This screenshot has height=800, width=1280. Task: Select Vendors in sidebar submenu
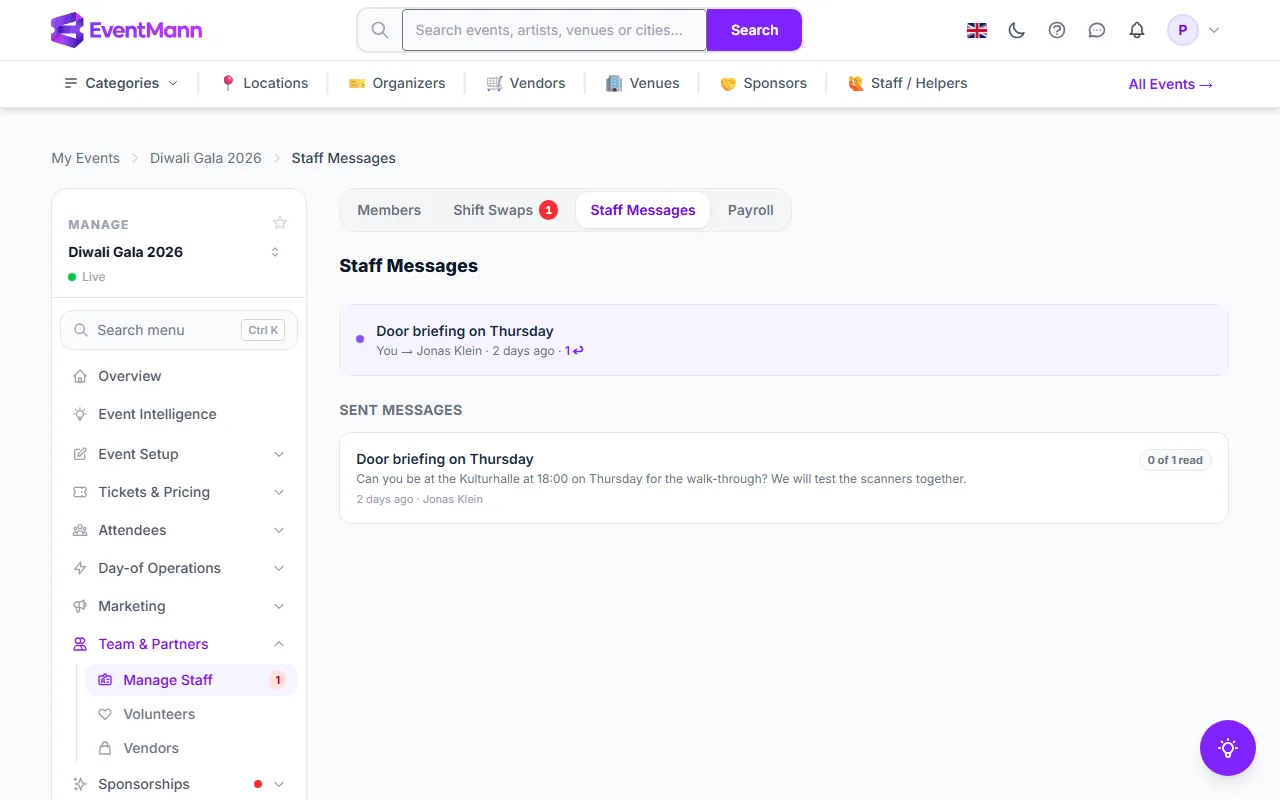191,748
